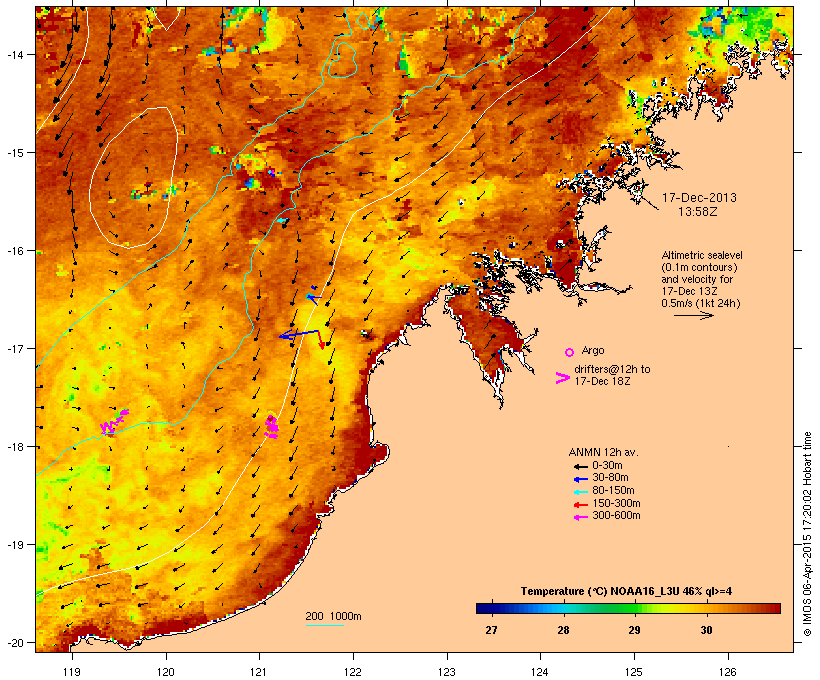The image size is (820, 680).
Task: Click the drifters@12h to legend text
Action: click(612, 369)
